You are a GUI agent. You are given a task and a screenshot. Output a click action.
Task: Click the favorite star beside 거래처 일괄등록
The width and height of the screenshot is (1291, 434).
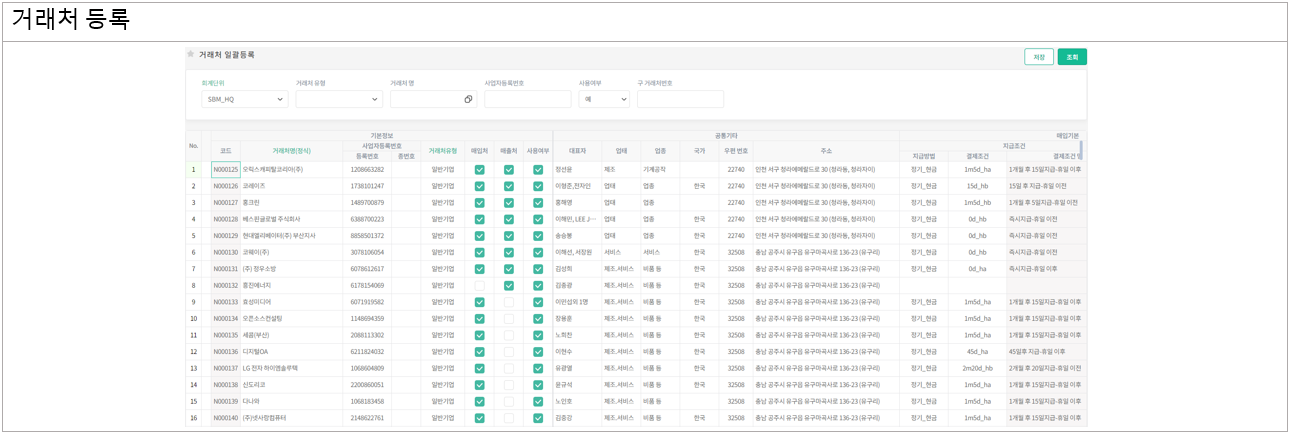coord(191,54)
